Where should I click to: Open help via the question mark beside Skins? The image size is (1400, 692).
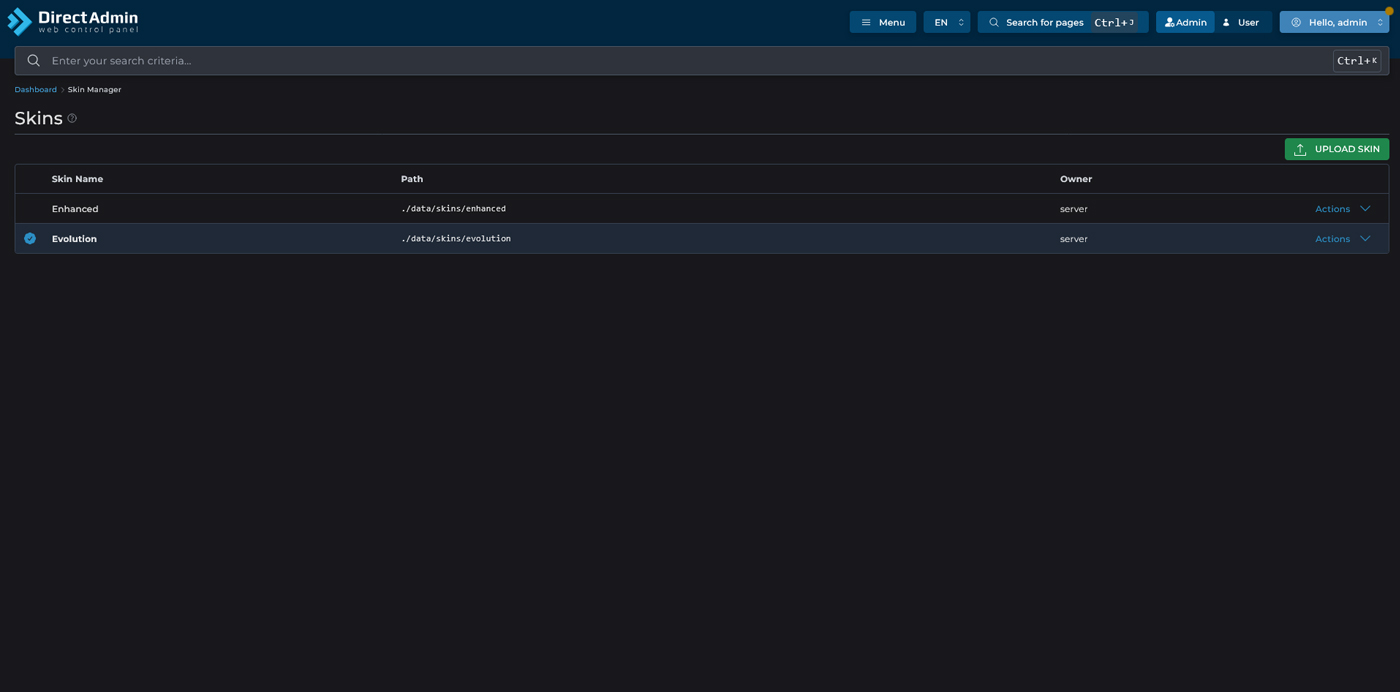pos(71,117)
